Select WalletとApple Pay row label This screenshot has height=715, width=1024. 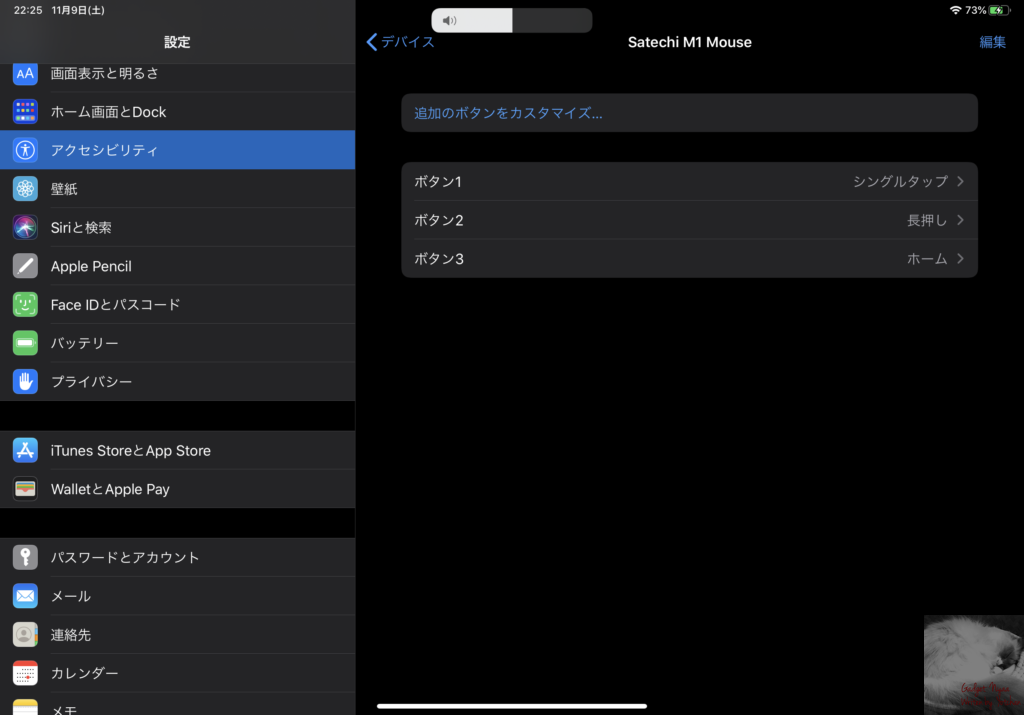[x=110, y=489]
